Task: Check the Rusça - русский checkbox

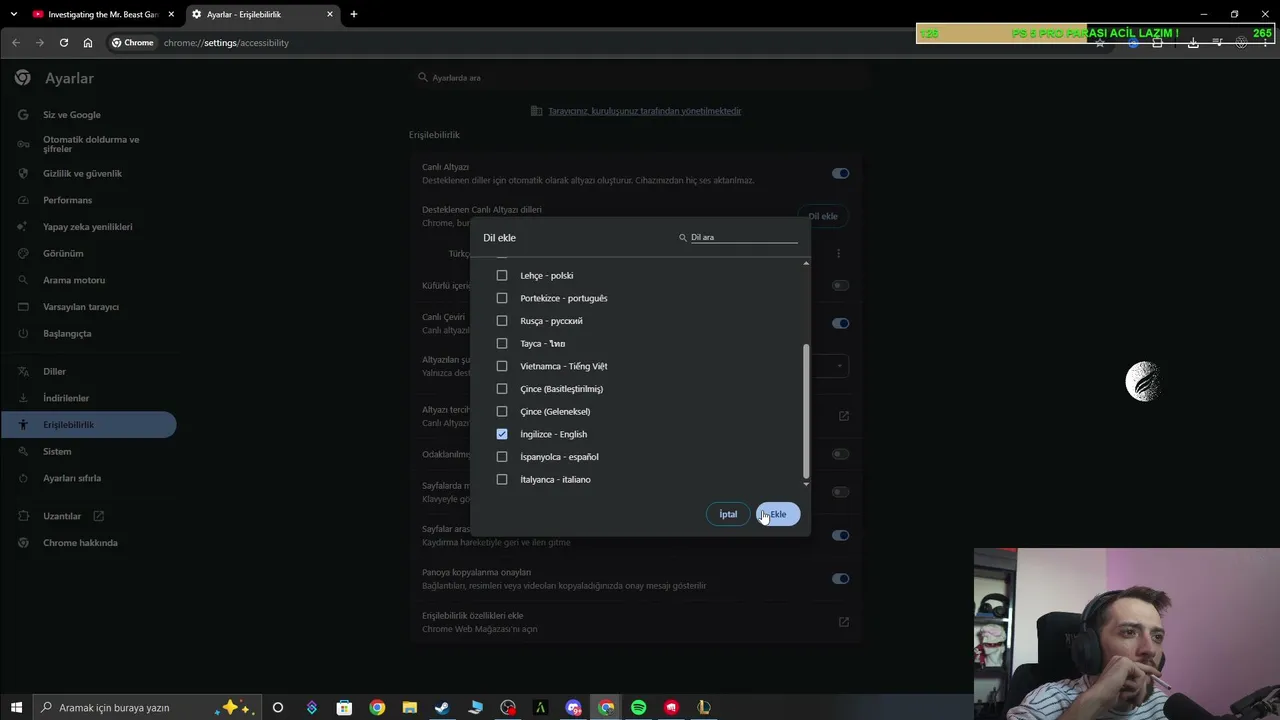Action: coord(502,321)
